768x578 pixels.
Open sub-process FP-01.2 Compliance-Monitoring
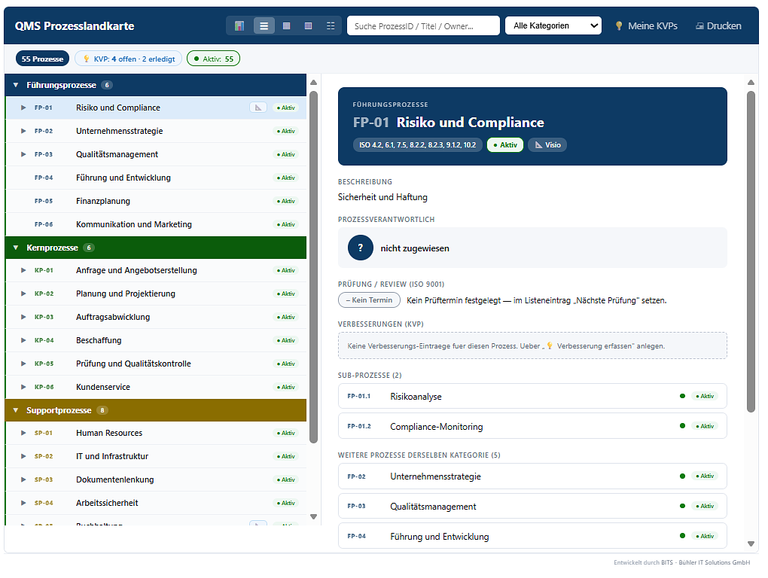[532, 426]
